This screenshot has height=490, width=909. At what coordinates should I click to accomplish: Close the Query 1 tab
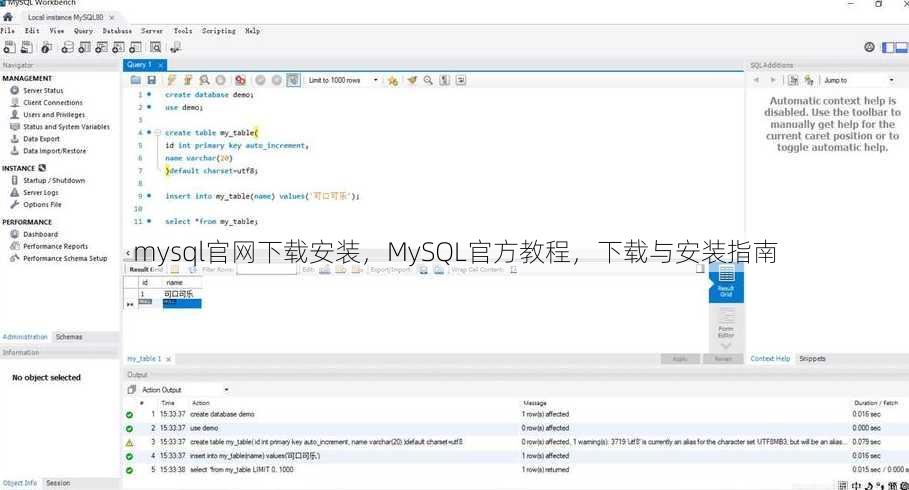tap(161, 65)
